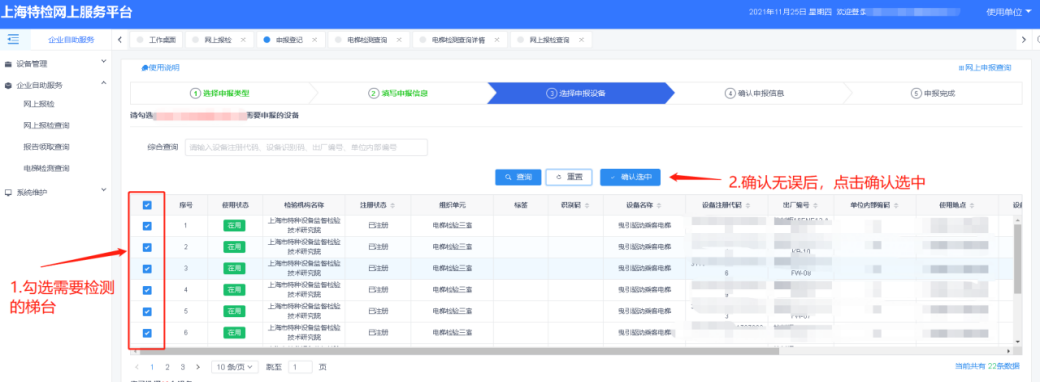Click the jump-to-page number input
This screenshot has width=1040, height=383.
coord(300,366)
